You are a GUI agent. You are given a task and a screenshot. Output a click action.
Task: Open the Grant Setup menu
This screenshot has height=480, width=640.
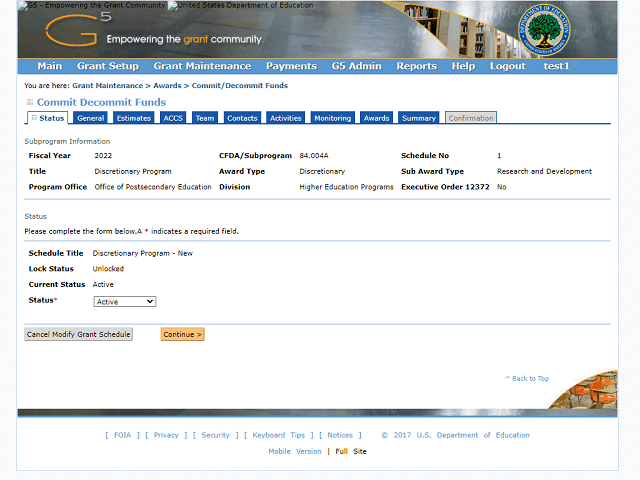tap(108, 66)
